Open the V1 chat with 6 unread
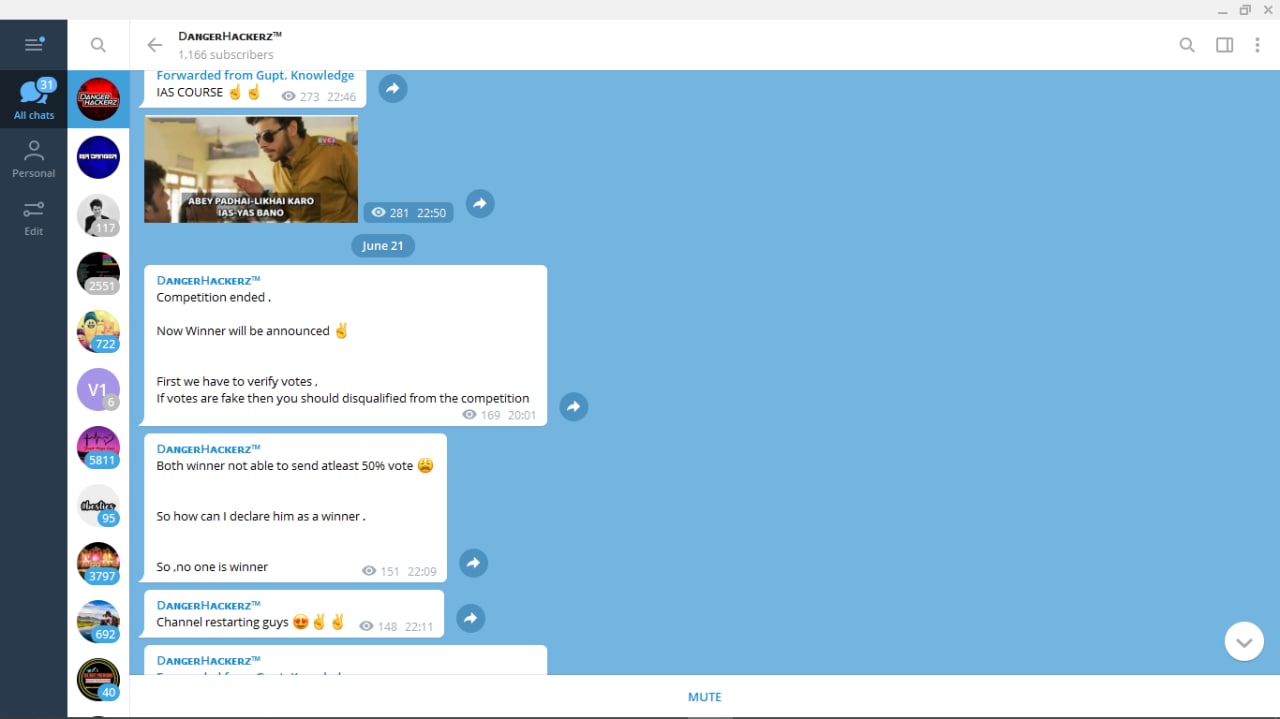The image size is (1280, 719). coord(98,389)
